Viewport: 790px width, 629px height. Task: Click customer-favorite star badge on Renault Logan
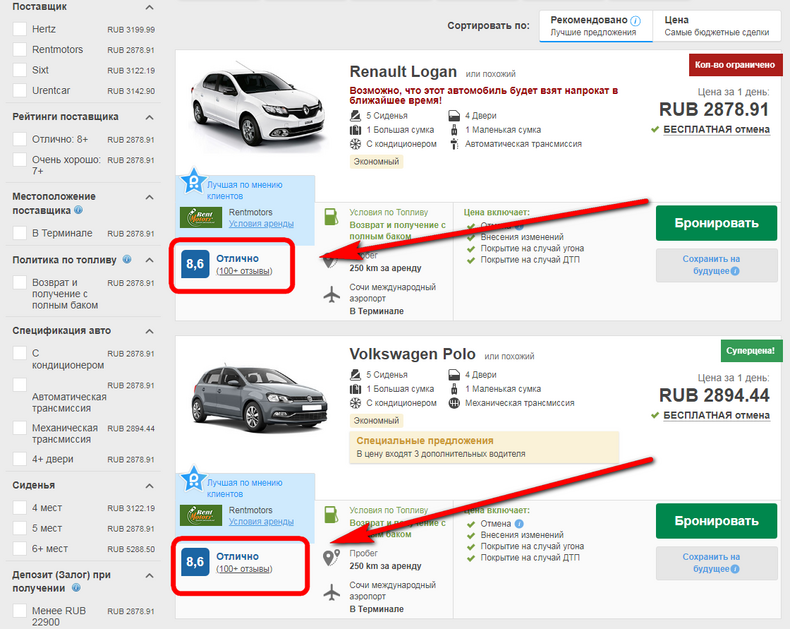pyautogui.click(x=193, y=181)
